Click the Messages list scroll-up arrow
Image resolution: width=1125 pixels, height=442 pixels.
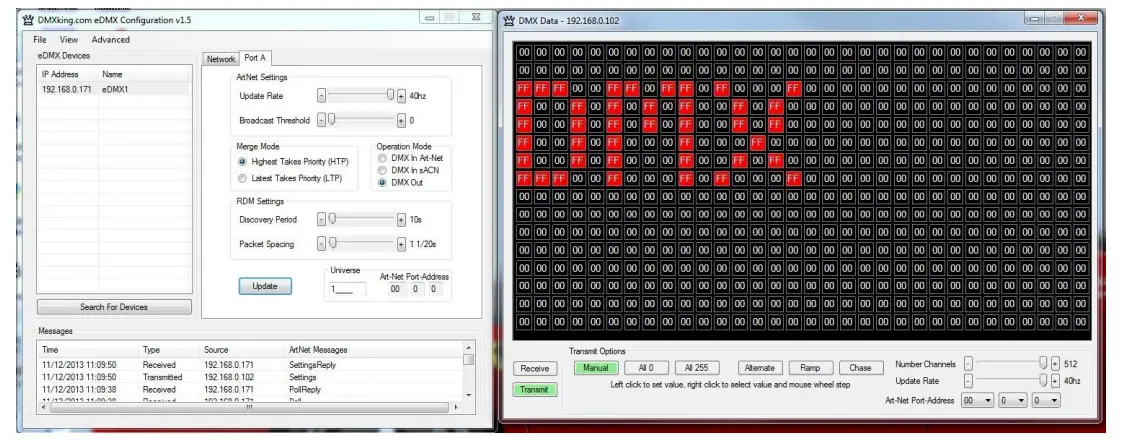pyautogui.click(x=469, y=348)
